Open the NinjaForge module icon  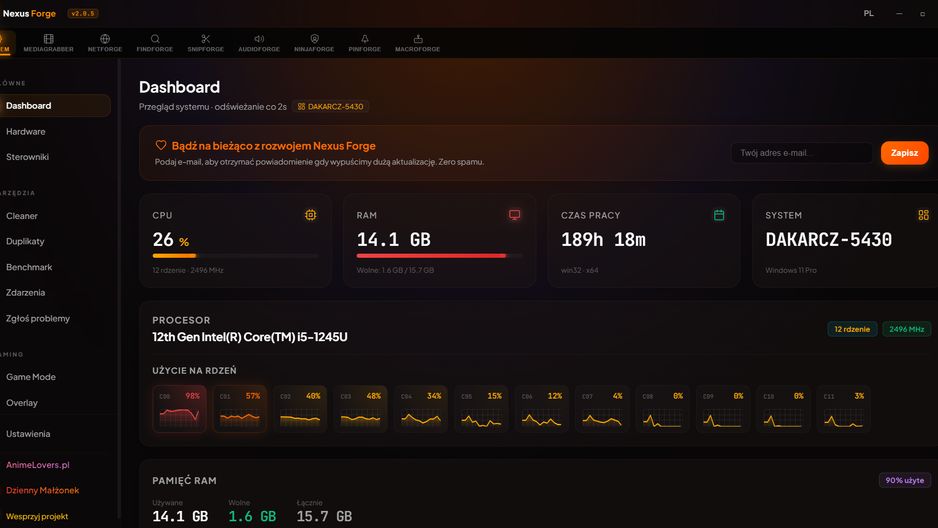tap(314, 39)
